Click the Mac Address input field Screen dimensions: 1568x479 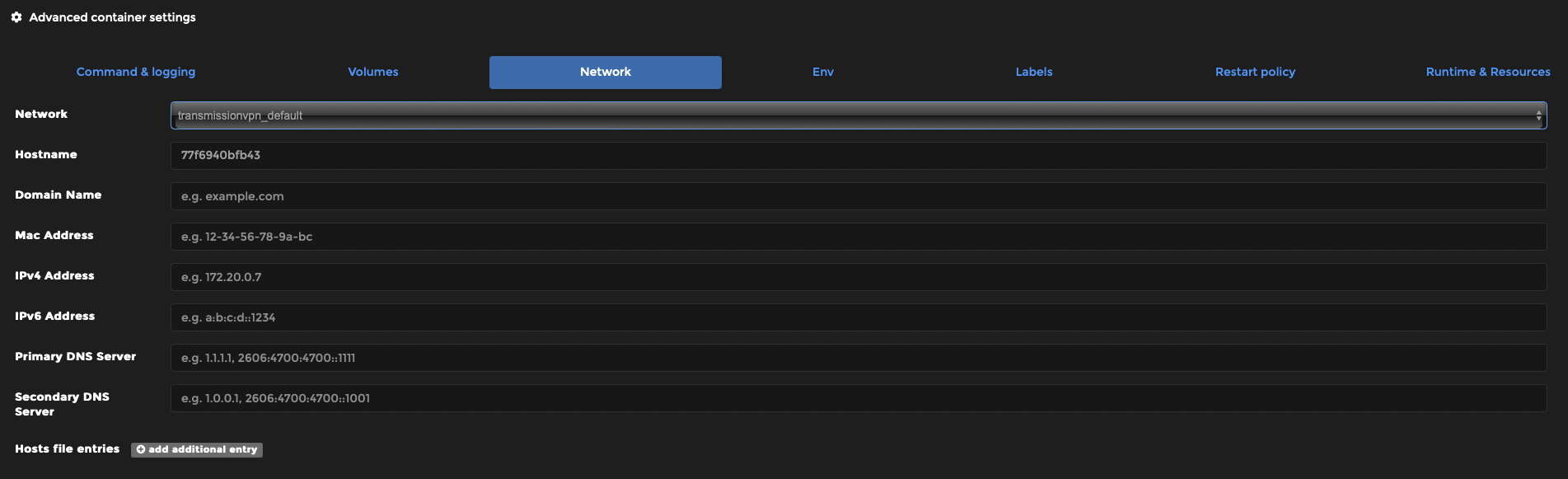click(859, 237)
